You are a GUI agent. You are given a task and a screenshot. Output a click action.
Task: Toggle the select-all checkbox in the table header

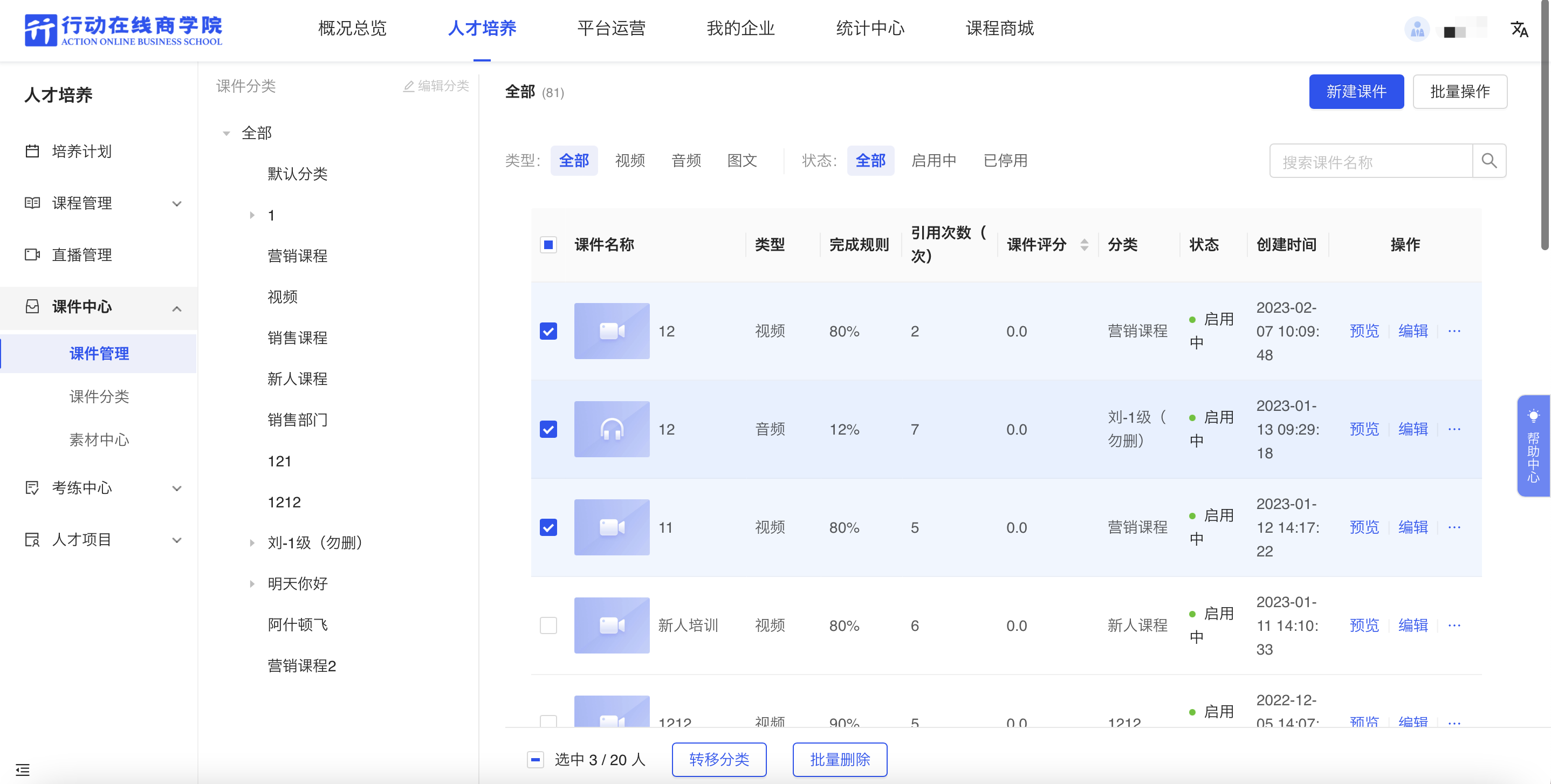(548, 245)
